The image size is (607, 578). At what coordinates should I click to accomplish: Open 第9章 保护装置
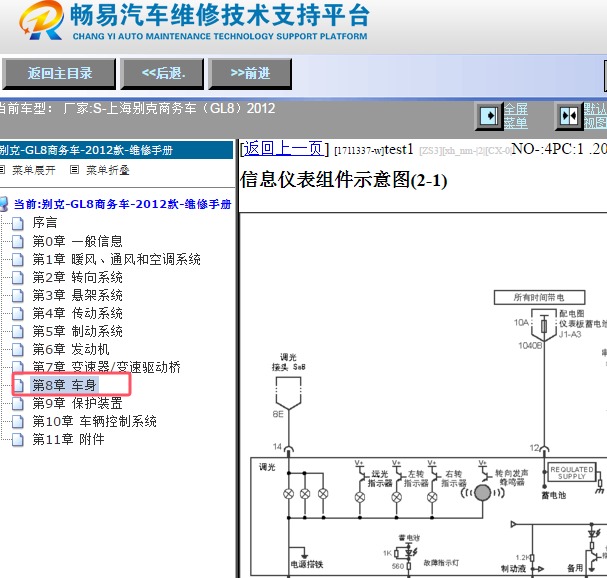[77, 403]
